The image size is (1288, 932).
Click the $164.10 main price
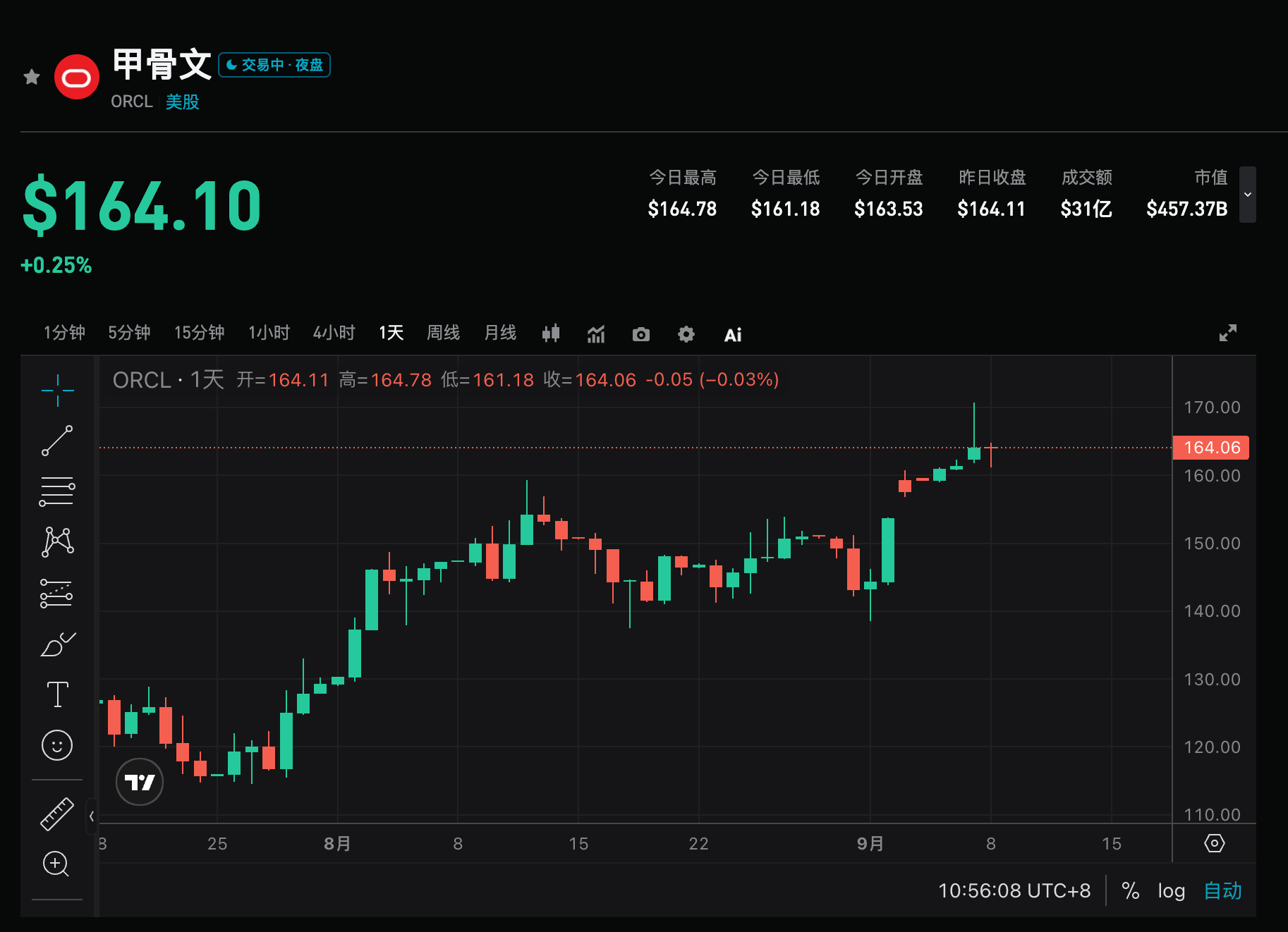pyautogui.click(x=142, y=206)
